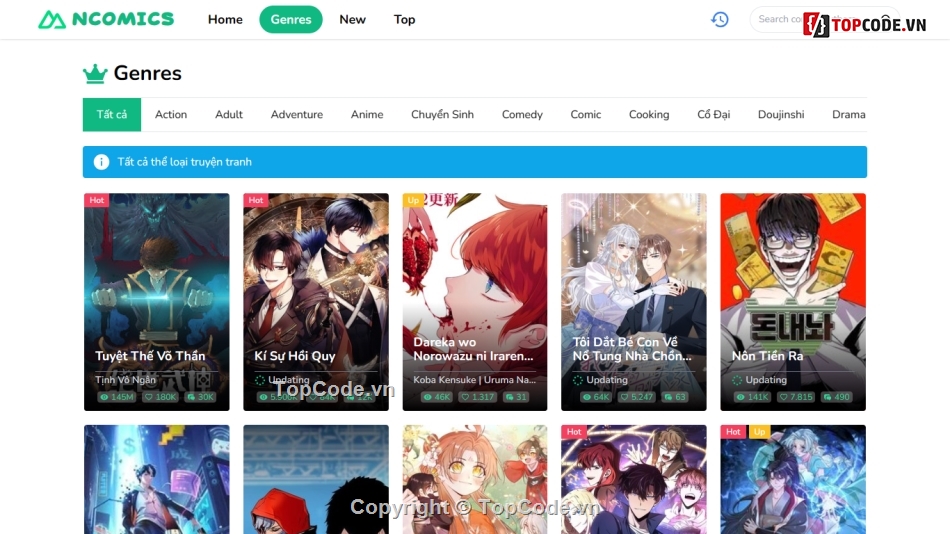Click author Tịnh Vô Ngân

tap(125, 380)
